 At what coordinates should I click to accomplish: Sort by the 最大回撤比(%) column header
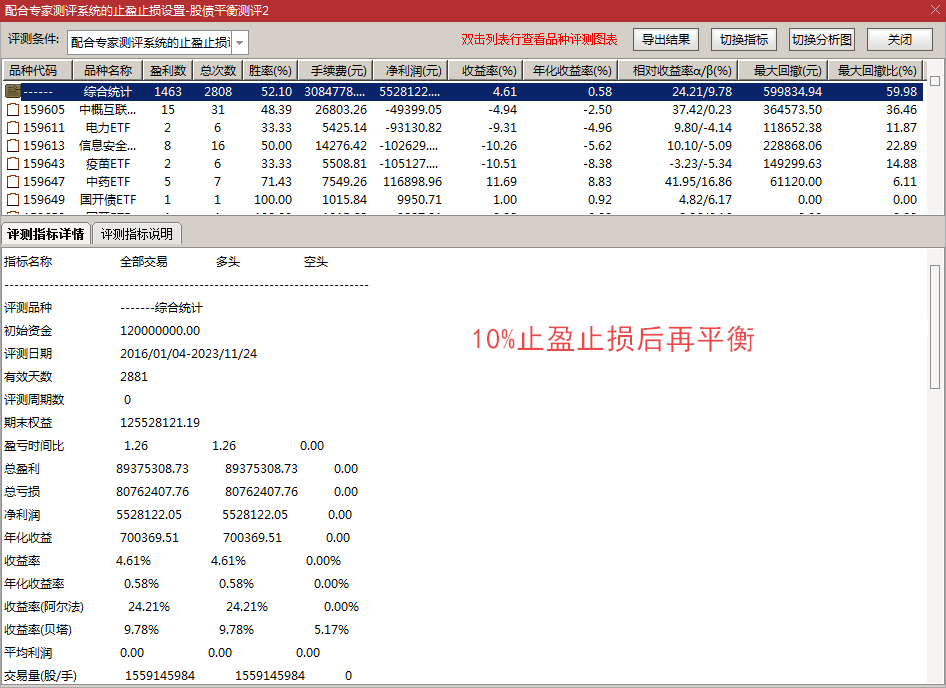[x=876, y=71]
